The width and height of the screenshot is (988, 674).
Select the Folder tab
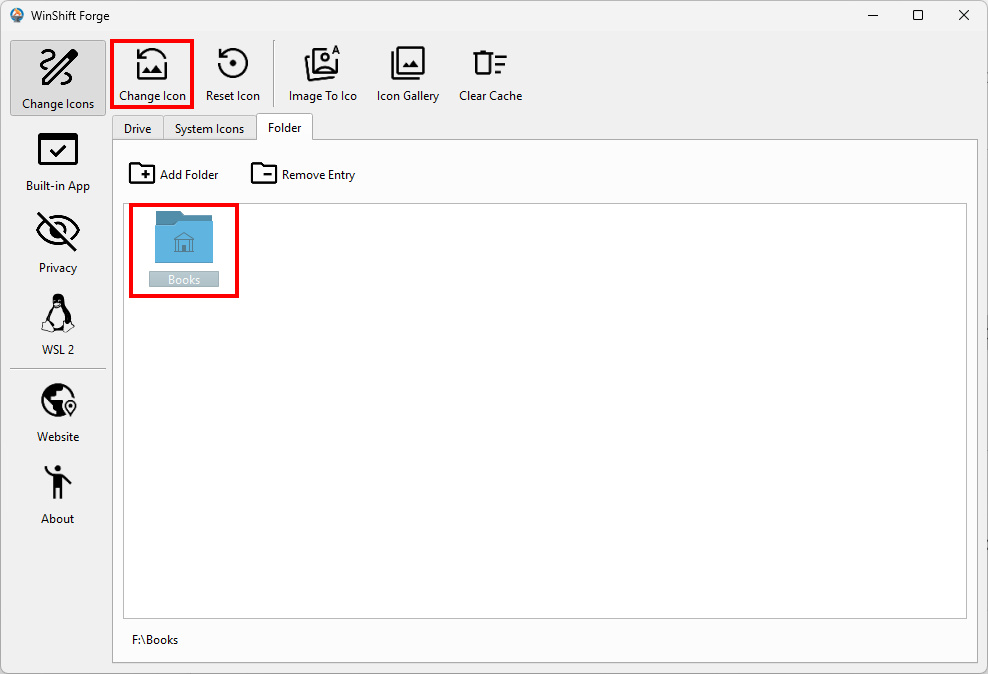(x=284, y=127)
